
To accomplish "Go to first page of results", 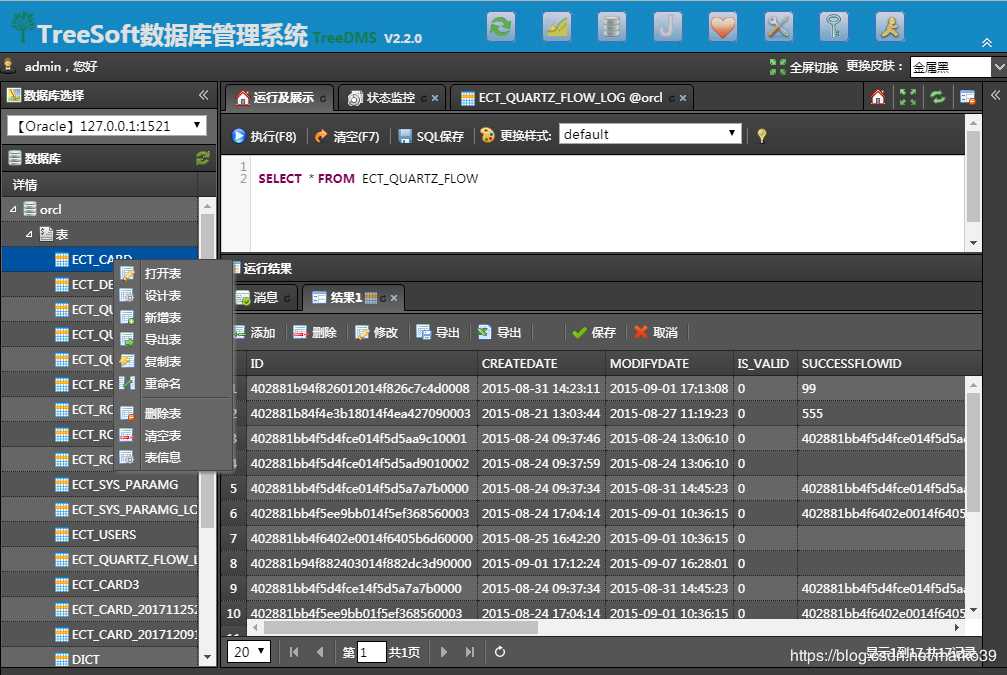I will click(x=294, y=652).
